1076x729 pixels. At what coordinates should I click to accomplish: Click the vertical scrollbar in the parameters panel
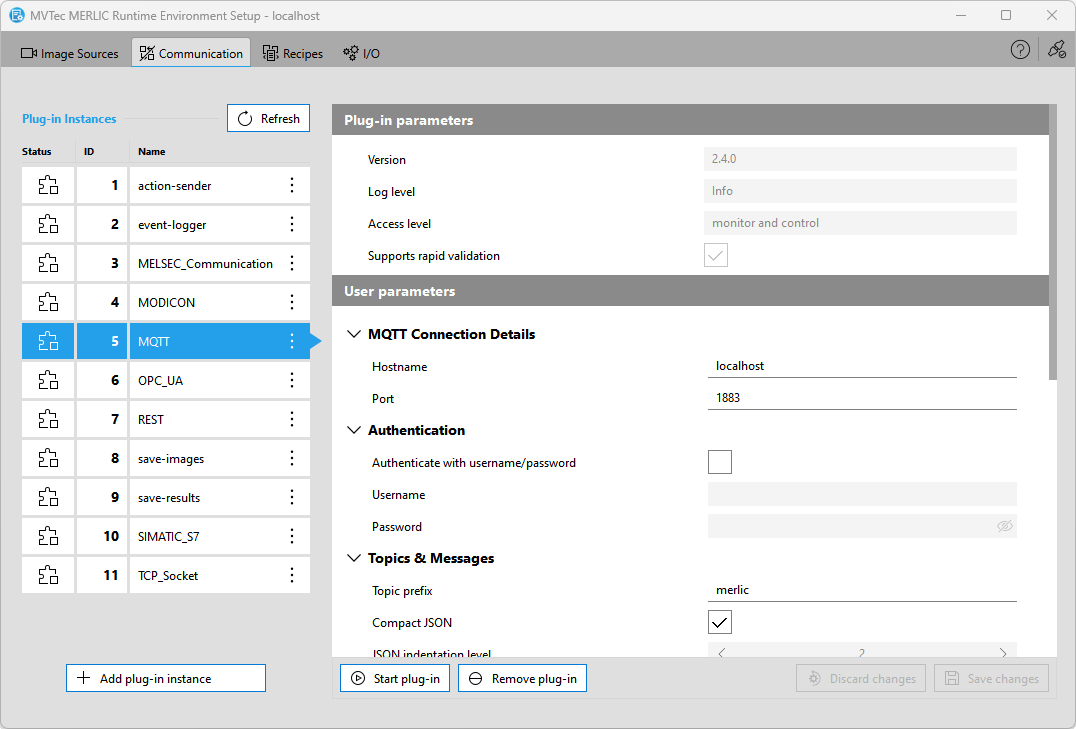tap(1052, 240)
